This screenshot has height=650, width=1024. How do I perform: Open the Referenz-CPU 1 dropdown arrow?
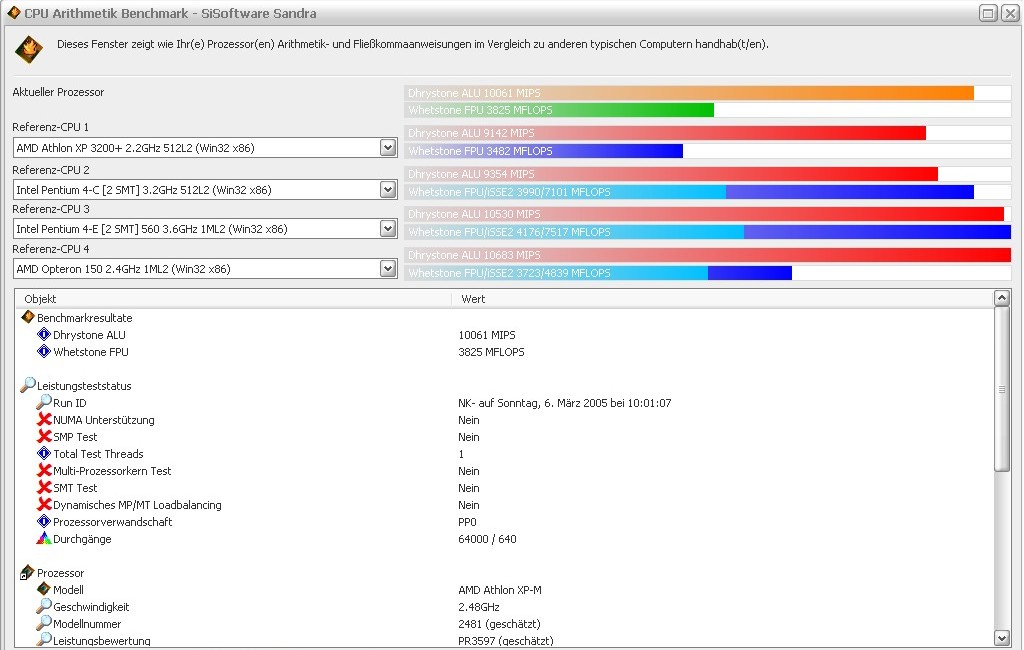(x=388, y=148)
